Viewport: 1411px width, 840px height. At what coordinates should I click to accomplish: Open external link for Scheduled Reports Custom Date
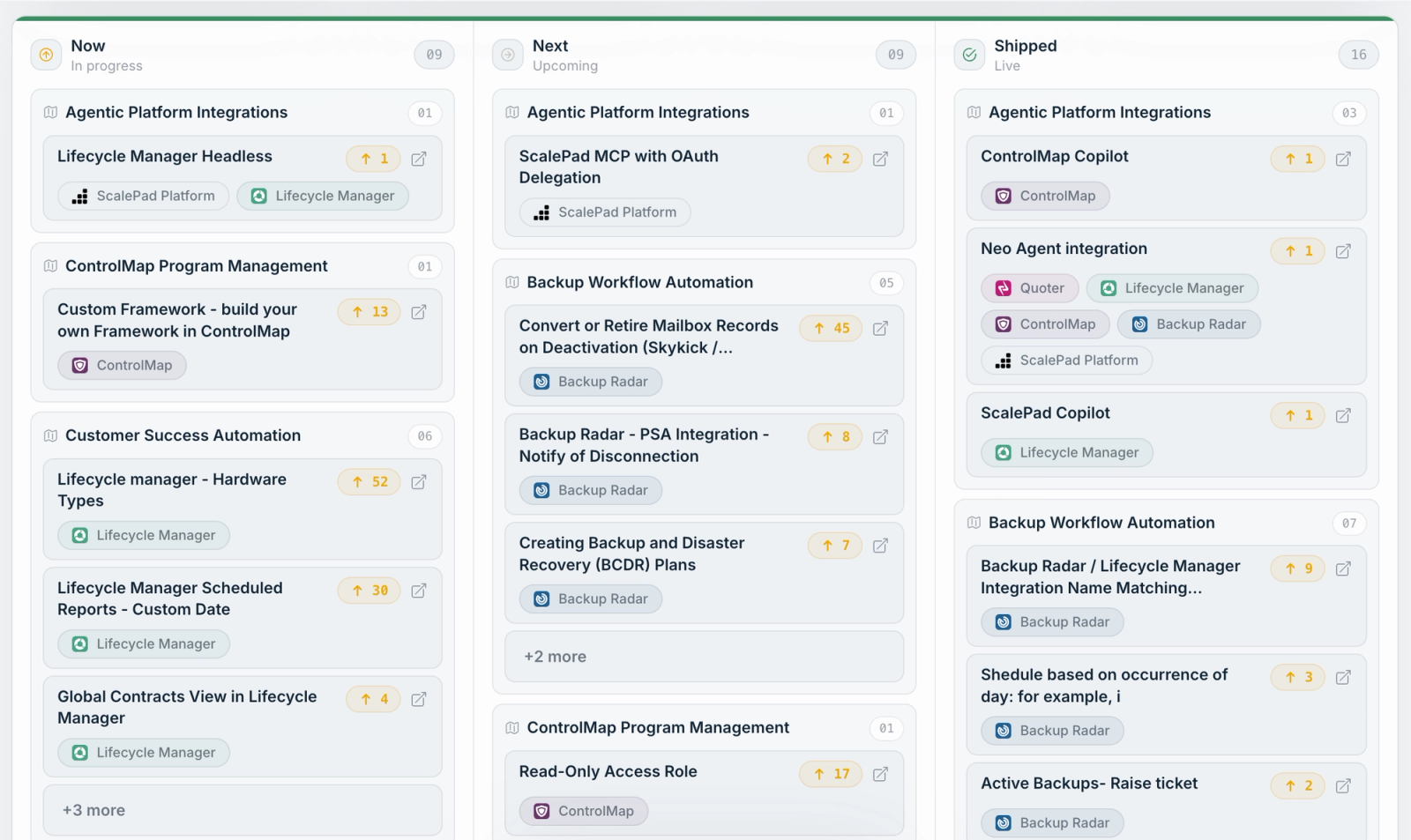[x=419, y=591]
